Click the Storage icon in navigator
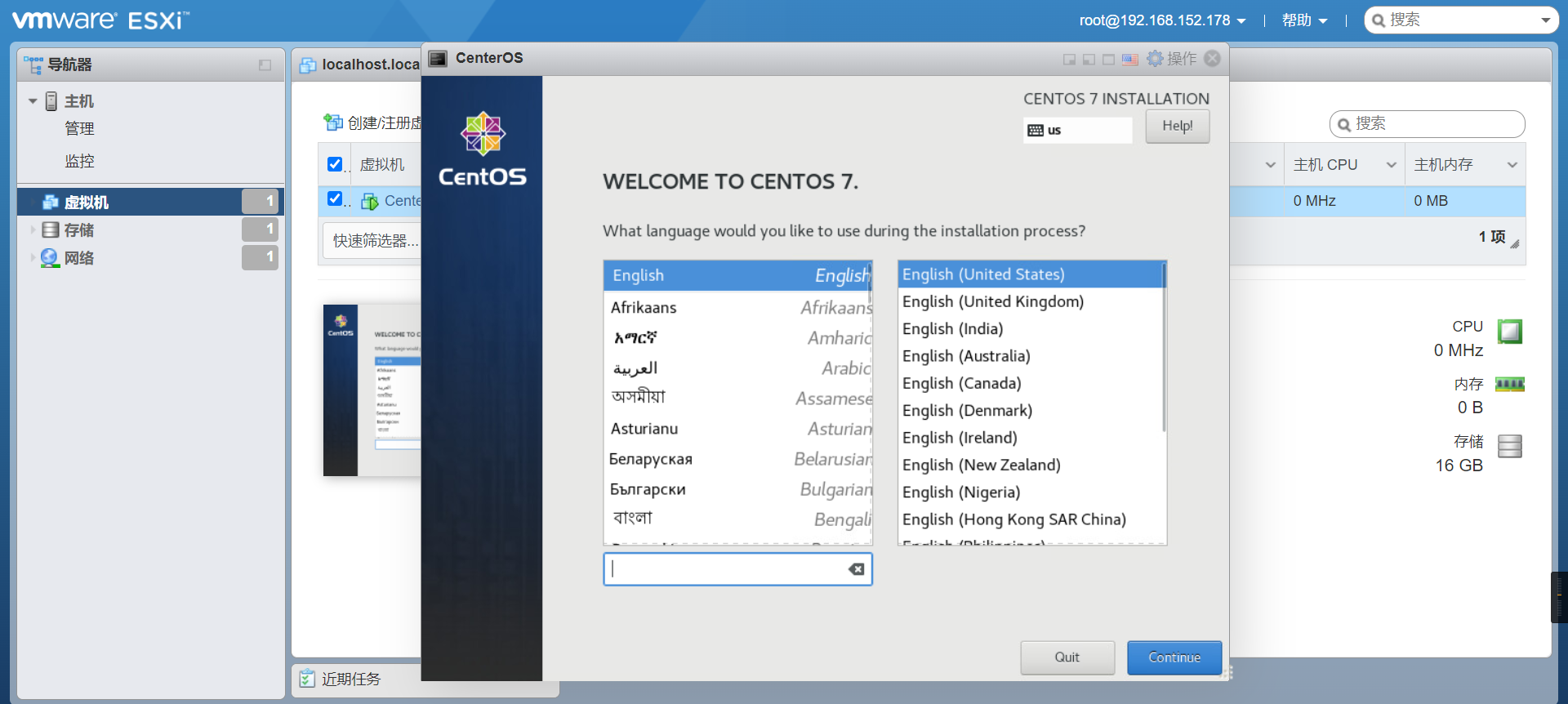The image size is (1568, 704). pyautogui.click(x=51, y=230)
